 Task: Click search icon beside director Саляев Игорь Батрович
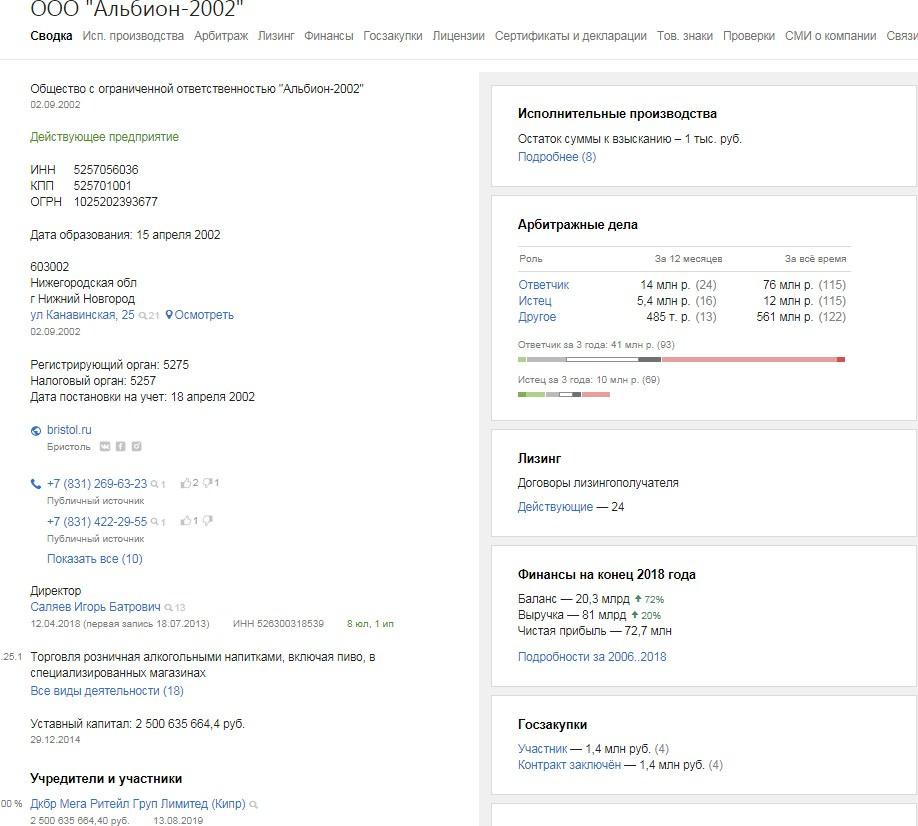[169, 608]
